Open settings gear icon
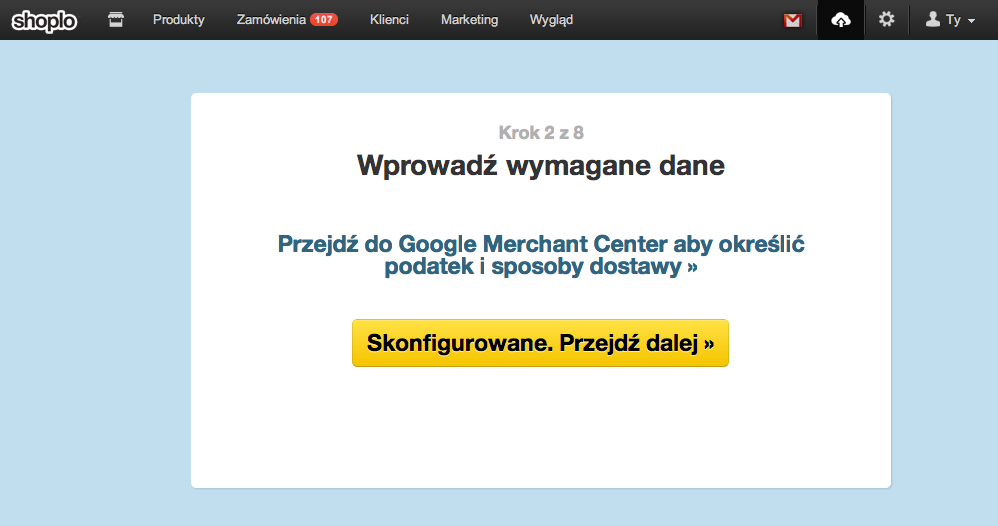998x526 pixels. coord(887,19)
